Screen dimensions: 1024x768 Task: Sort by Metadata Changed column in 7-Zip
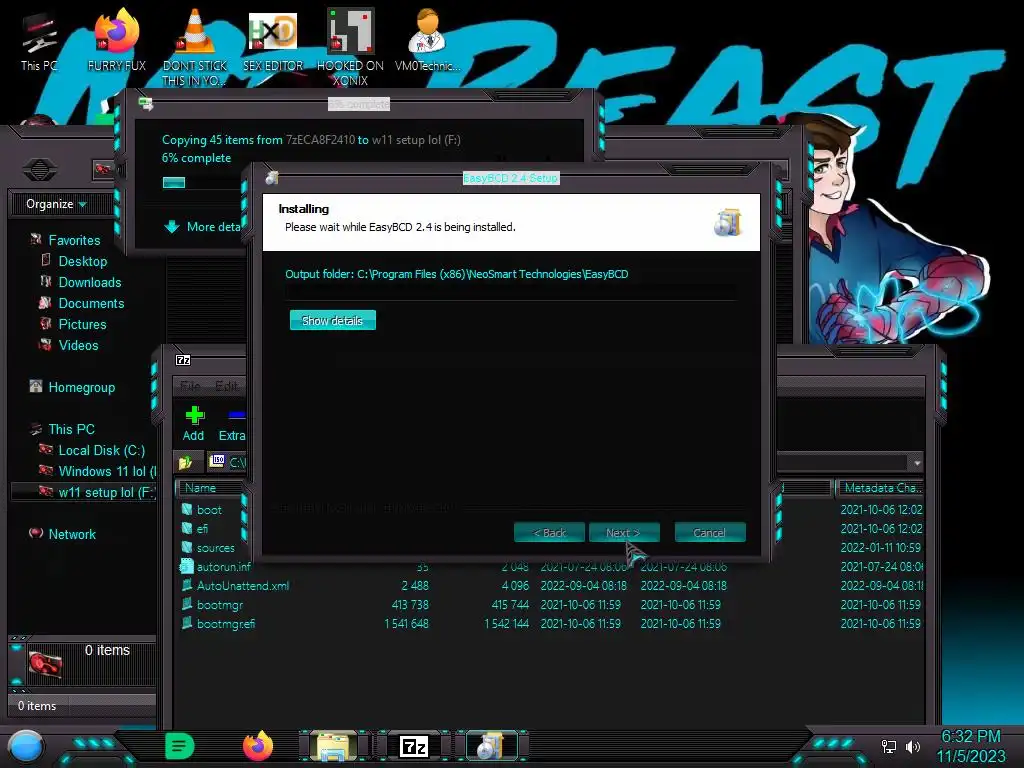(x=880, y=488)
